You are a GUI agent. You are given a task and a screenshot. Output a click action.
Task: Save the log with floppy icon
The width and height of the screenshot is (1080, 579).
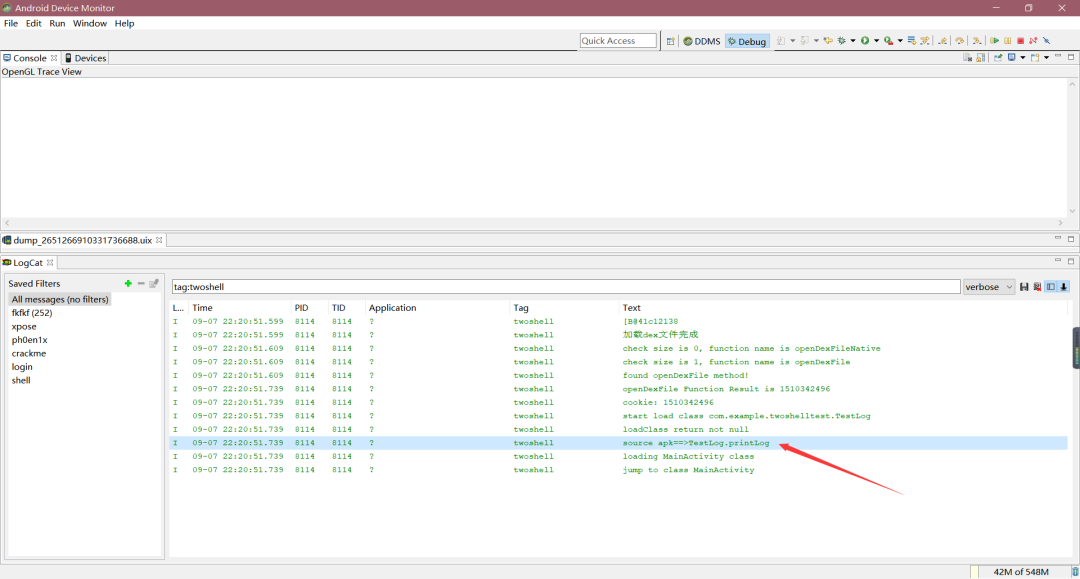click(x=1024, y=287)
